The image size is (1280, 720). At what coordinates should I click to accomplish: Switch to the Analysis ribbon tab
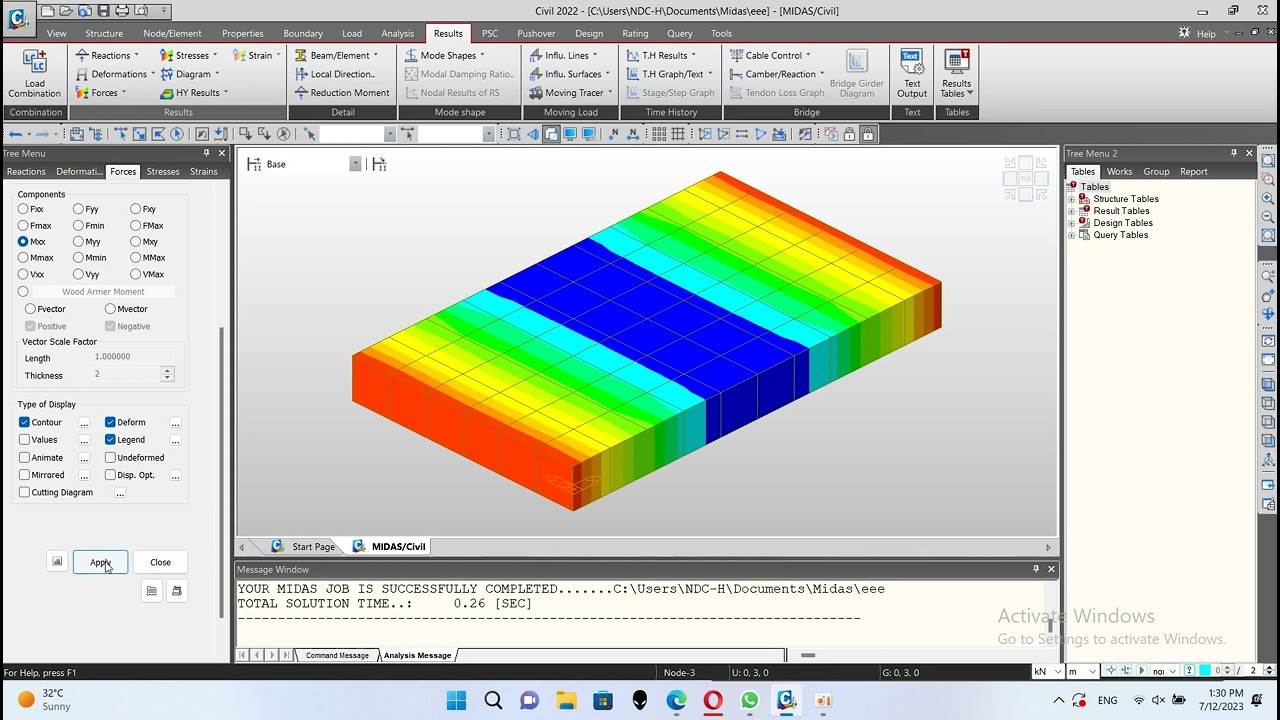[397, 33]
